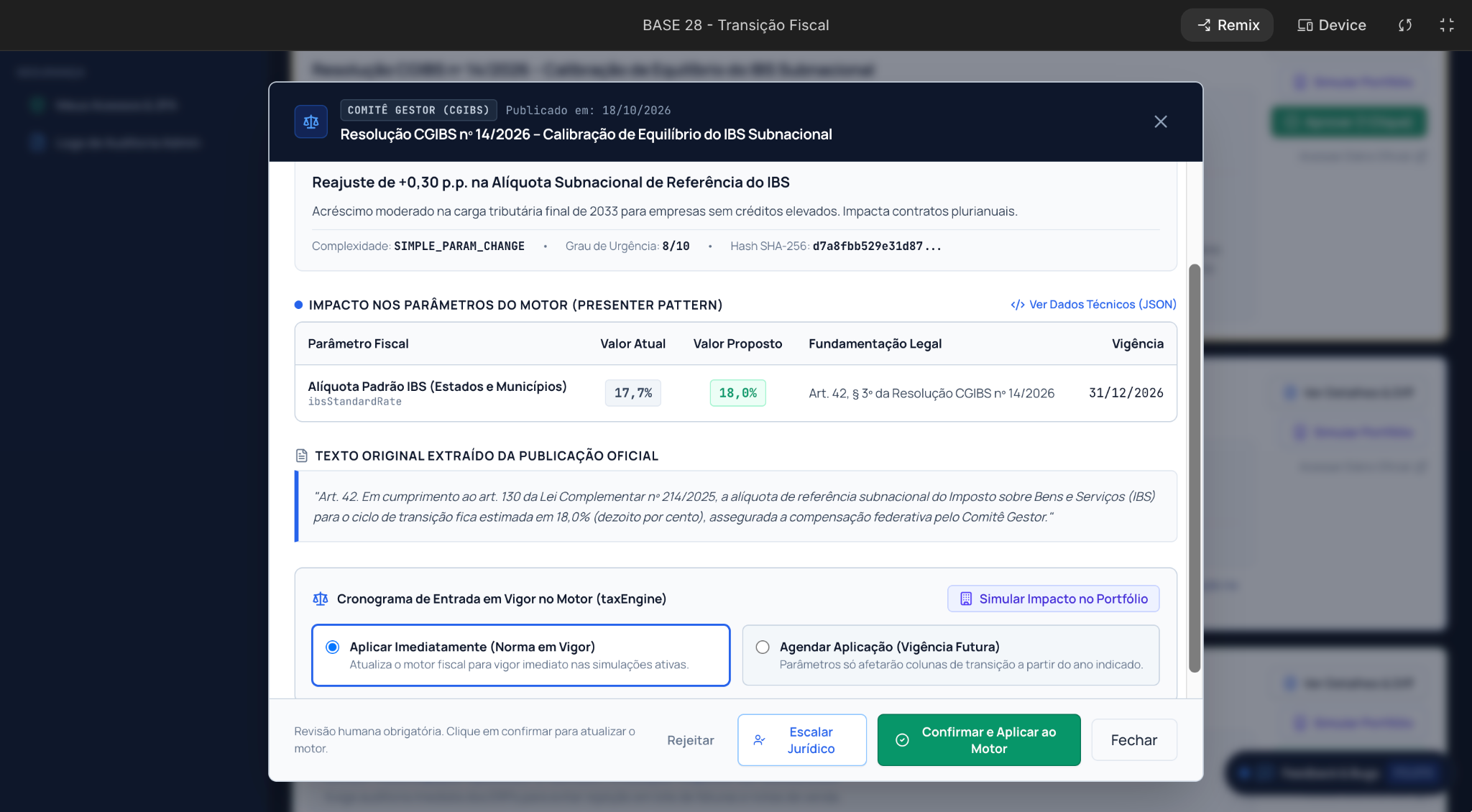
Task: Click the vigência date 31/12/2026
Action: pyautogui.click(x=1126, y=393)
